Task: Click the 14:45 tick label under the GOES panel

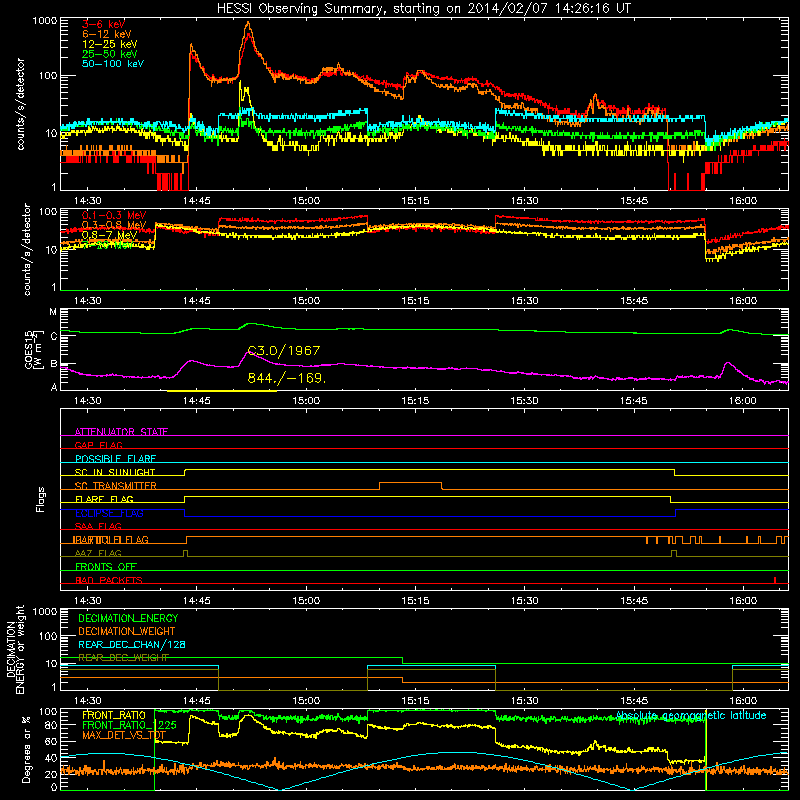Action: 196,401
